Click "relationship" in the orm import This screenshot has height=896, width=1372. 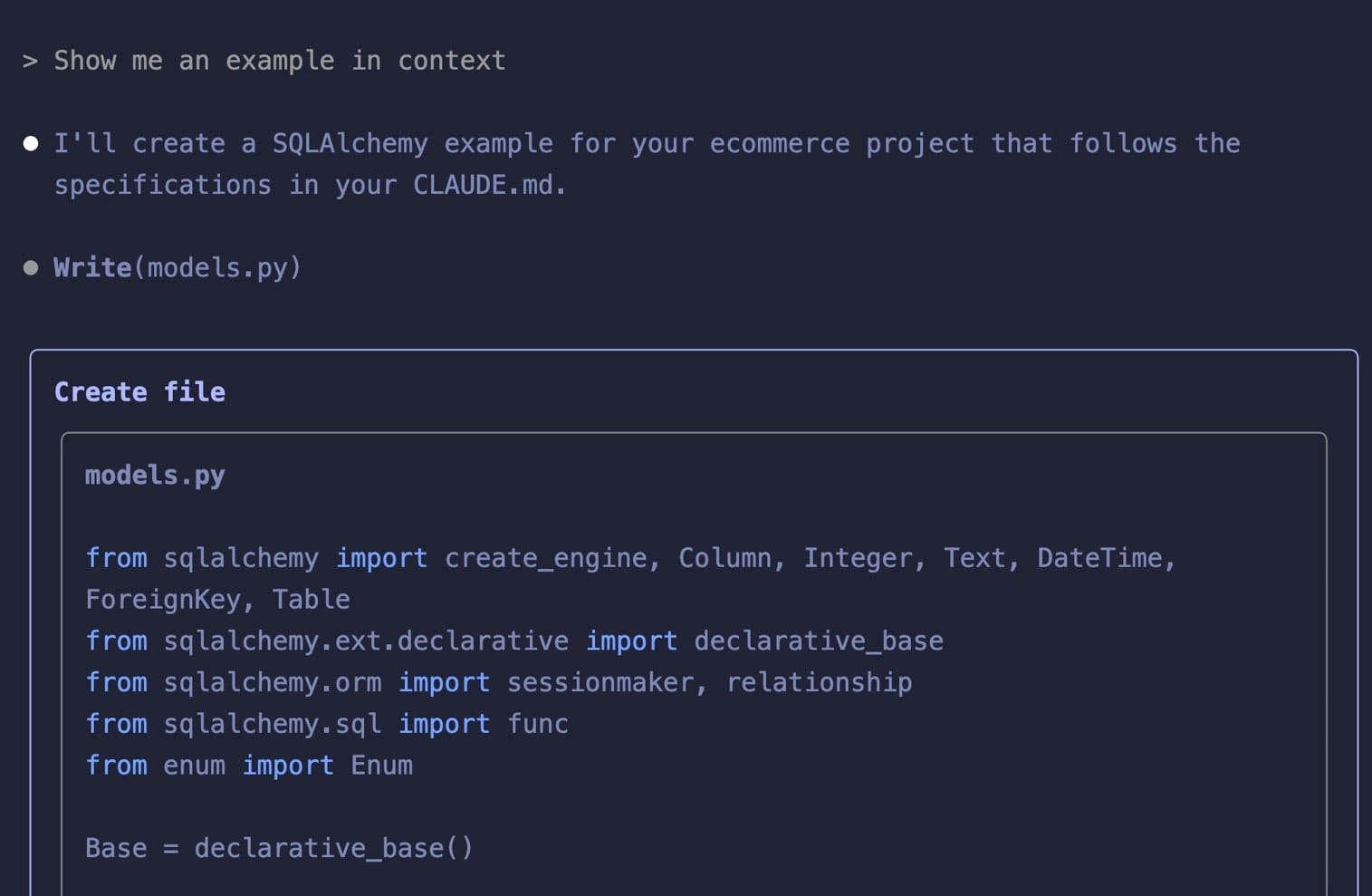point(819,682)
